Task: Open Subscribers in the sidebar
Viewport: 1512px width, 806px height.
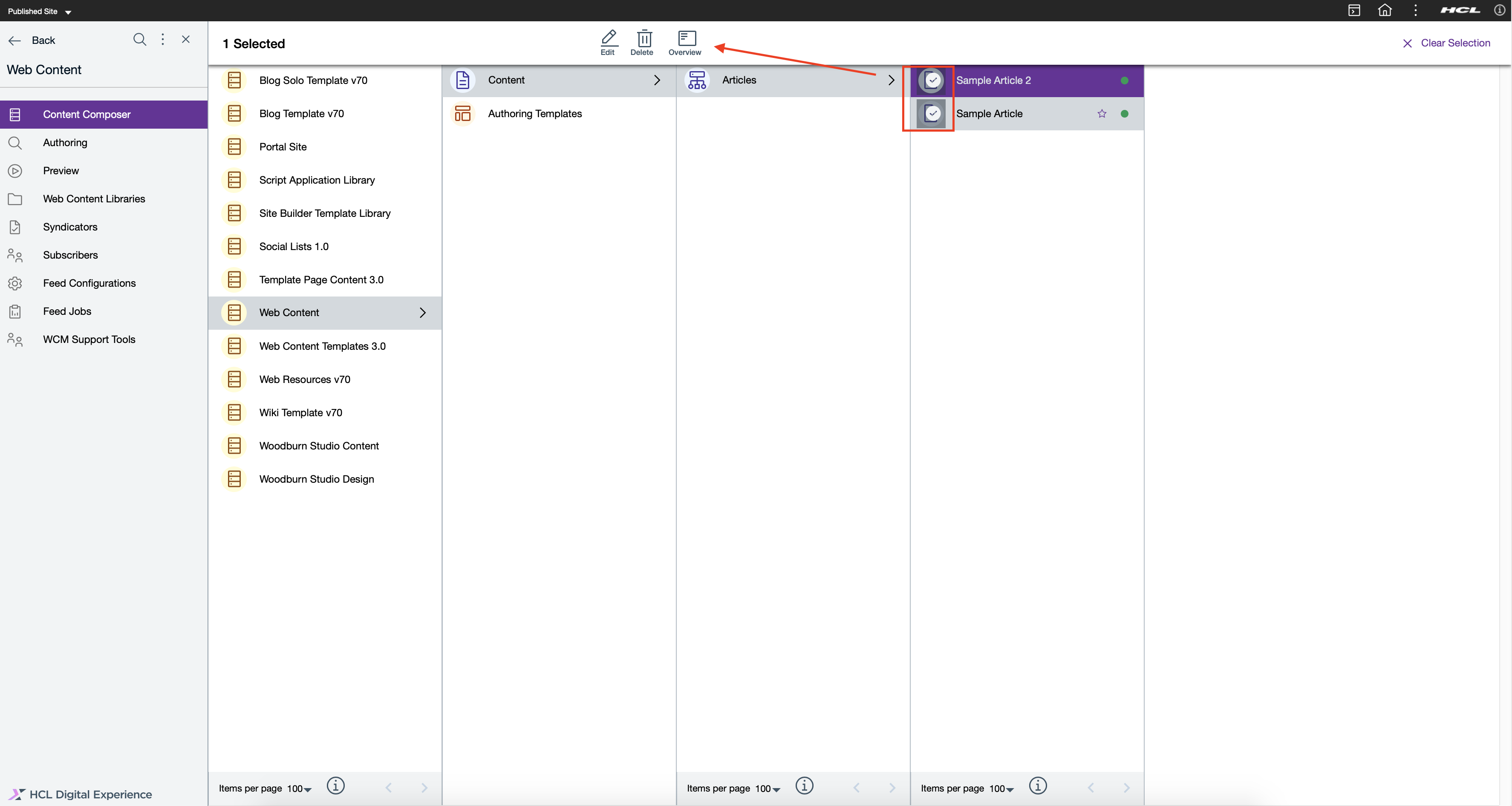Action: [x=104, y=255]
